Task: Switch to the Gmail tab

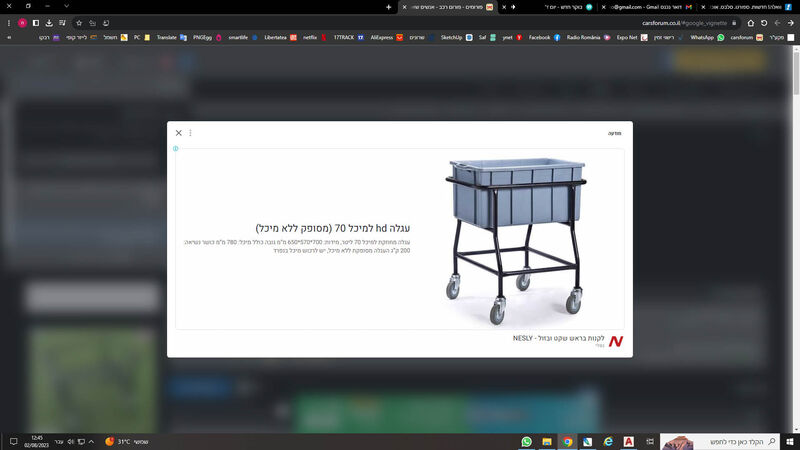Action: [x=651, y=7]
